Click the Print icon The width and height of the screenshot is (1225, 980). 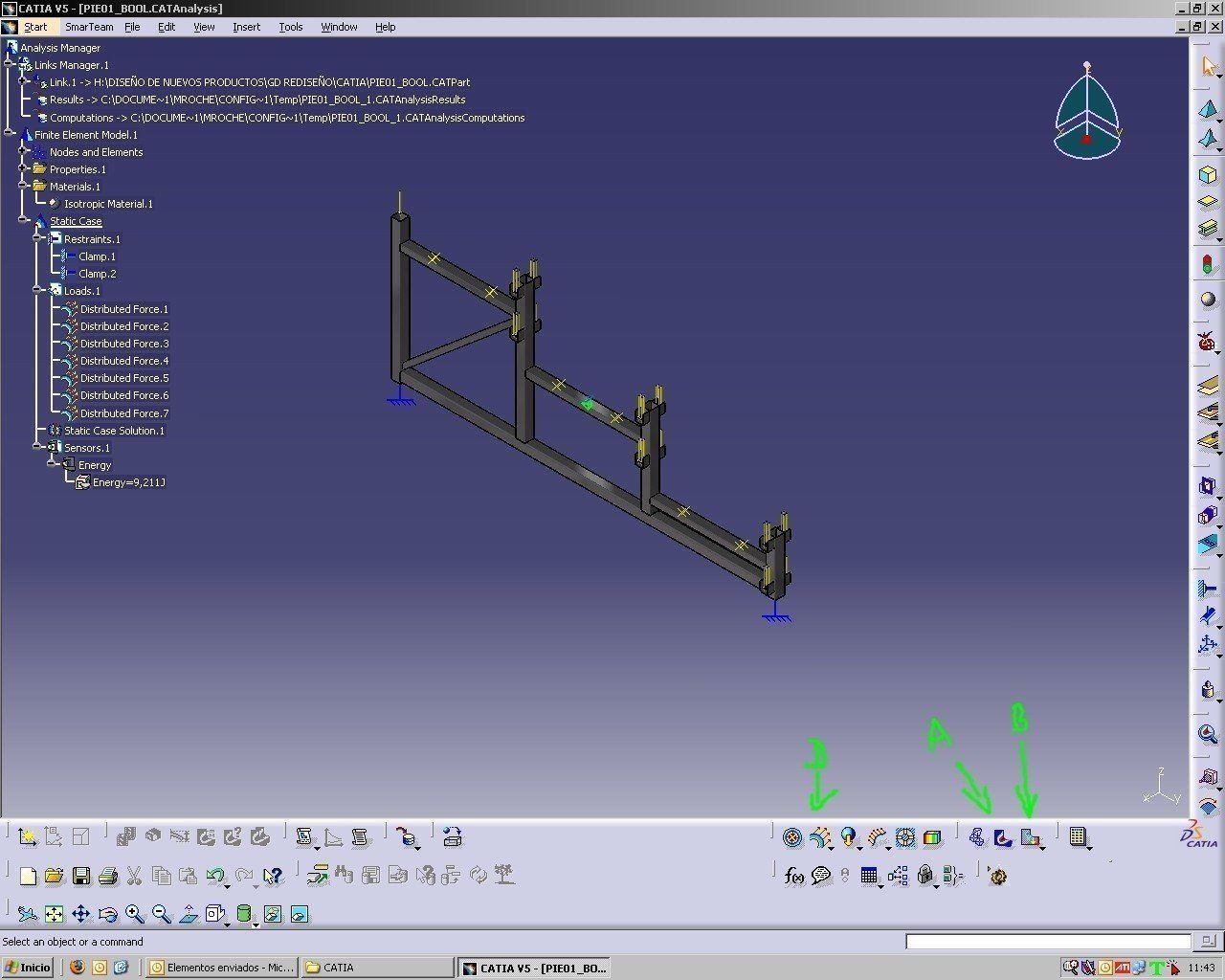[x=107, y=876]
